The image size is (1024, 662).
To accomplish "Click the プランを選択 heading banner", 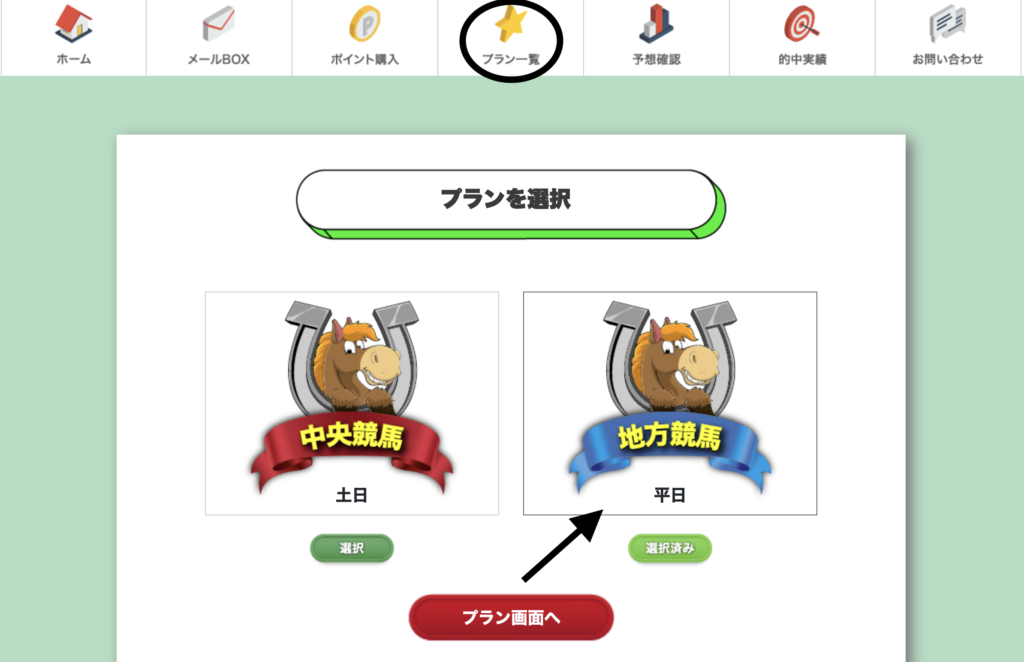I will (x=510, y=203).
